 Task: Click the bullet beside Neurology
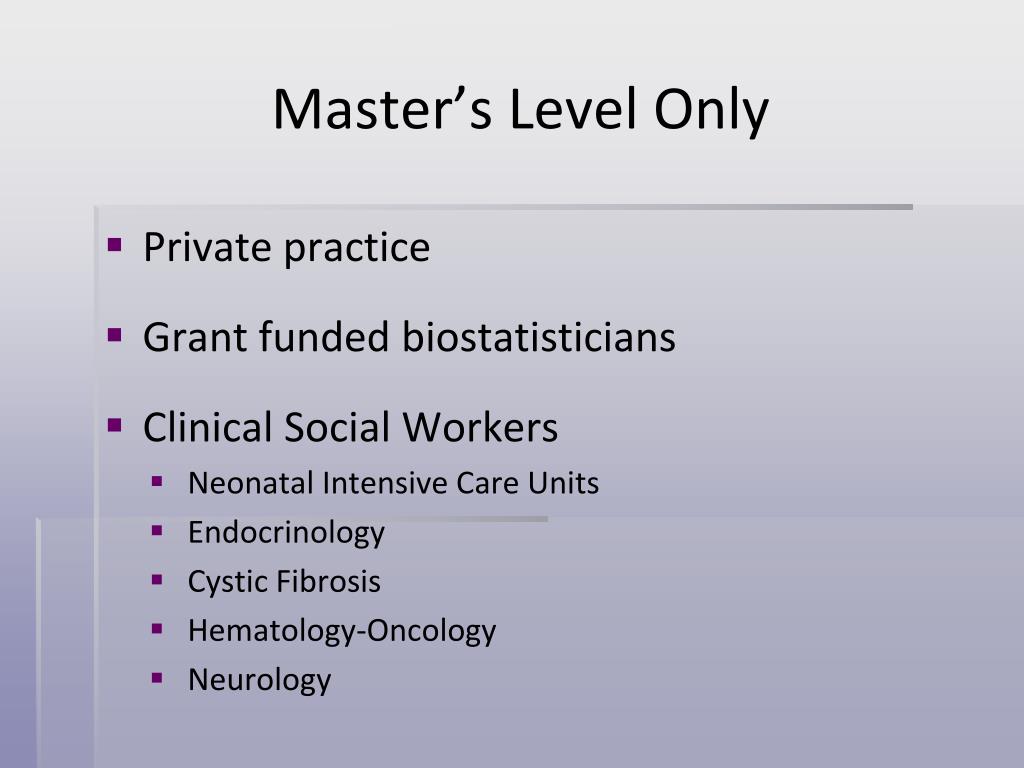pos(157,678)
